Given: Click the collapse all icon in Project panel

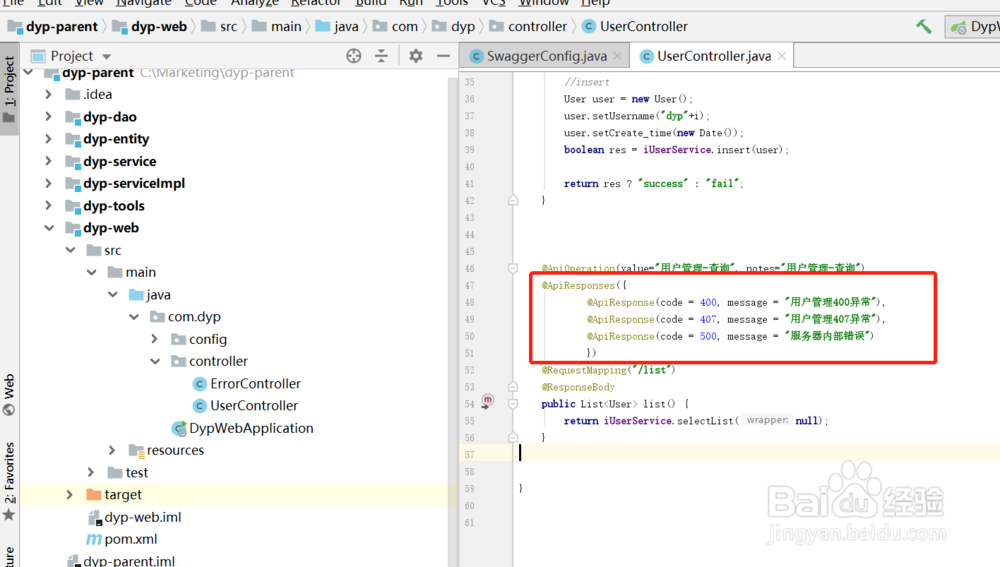Looking at the screenshot, I should click(x=381, y=56).
